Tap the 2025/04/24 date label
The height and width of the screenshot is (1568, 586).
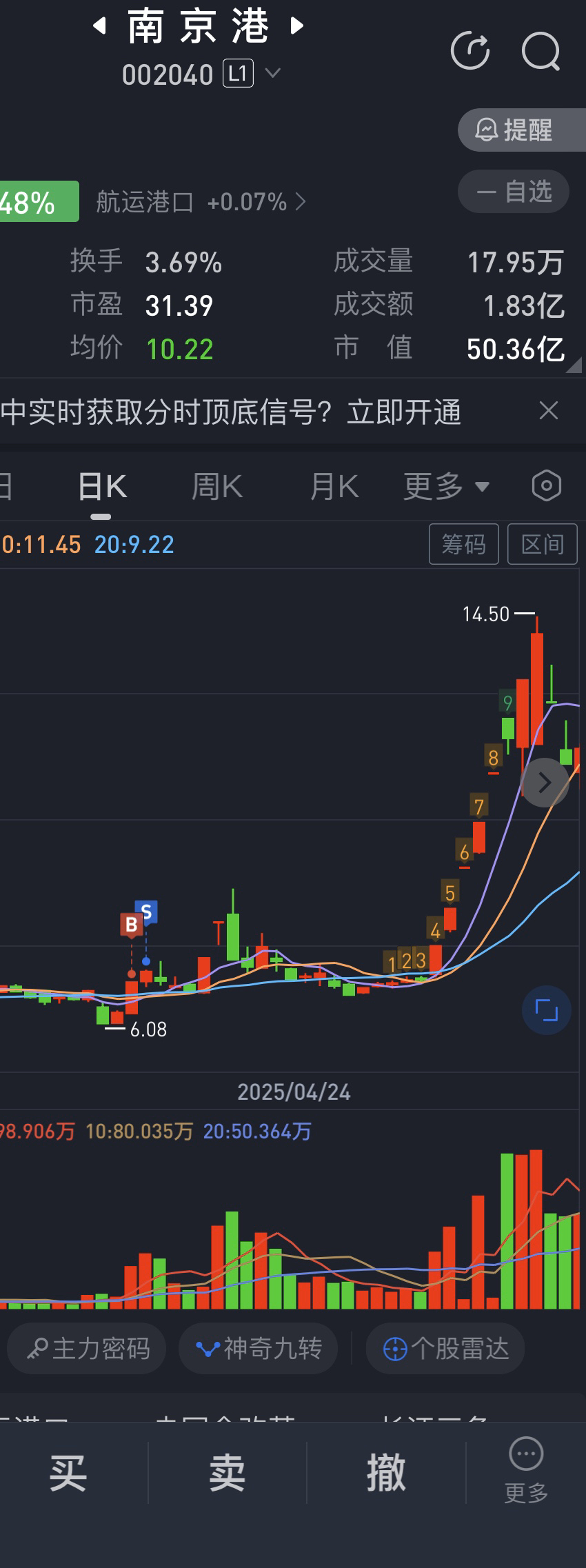pyautogui.click(x=294, y=1092)
